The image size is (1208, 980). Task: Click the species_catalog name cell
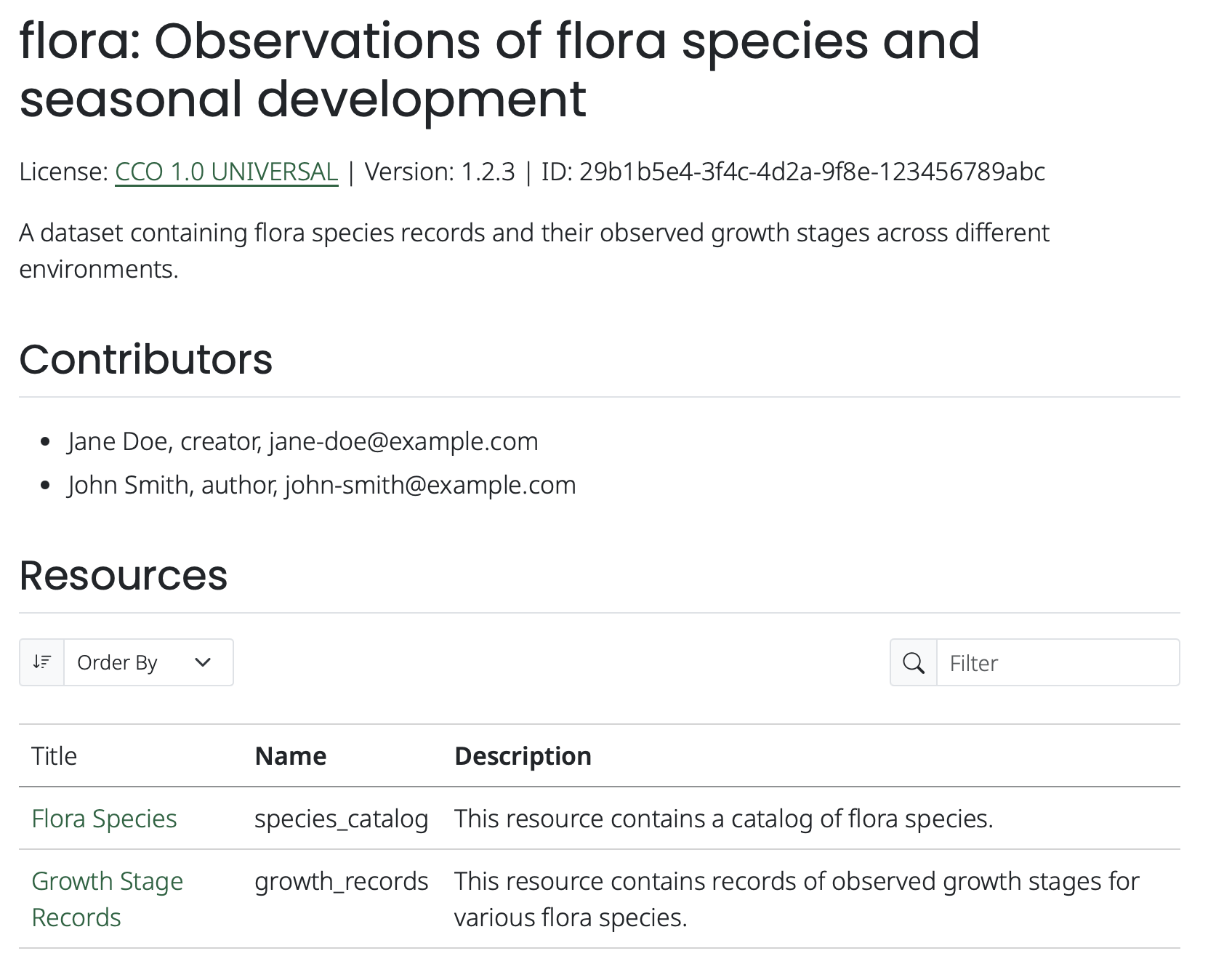pyautogui.click(x=340, y=818)
